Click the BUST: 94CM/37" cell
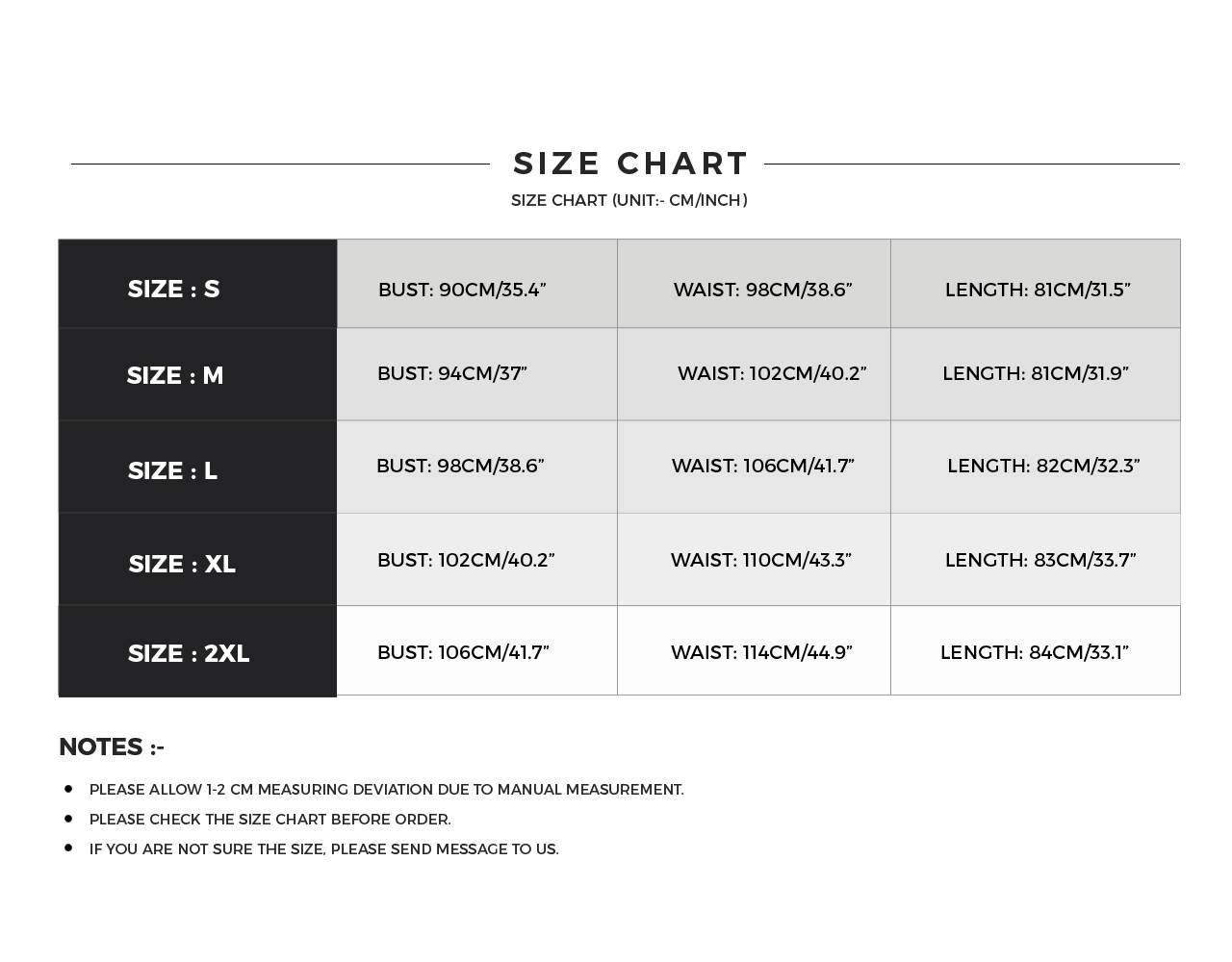 [x=452, y=373]
